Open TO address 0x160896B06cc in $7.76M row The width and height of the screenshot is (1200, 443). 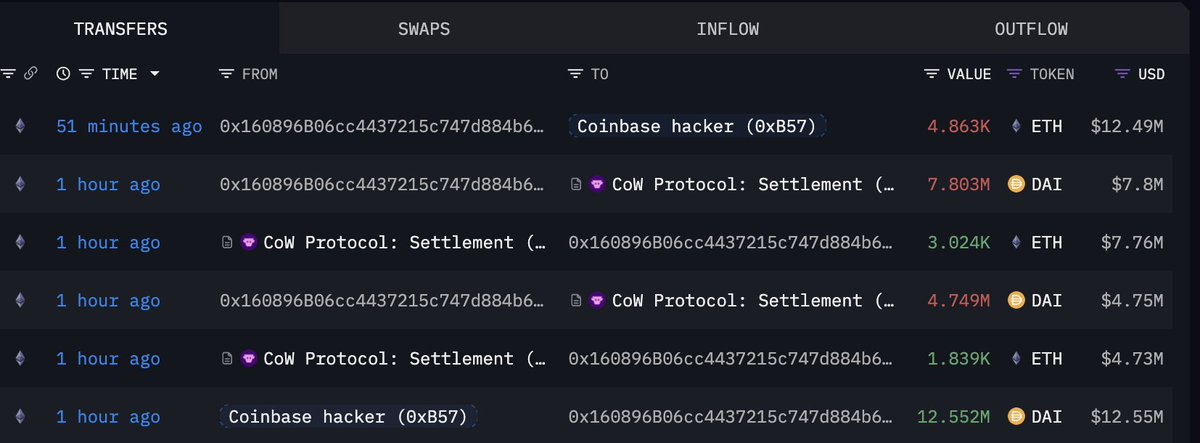point(732,242)
